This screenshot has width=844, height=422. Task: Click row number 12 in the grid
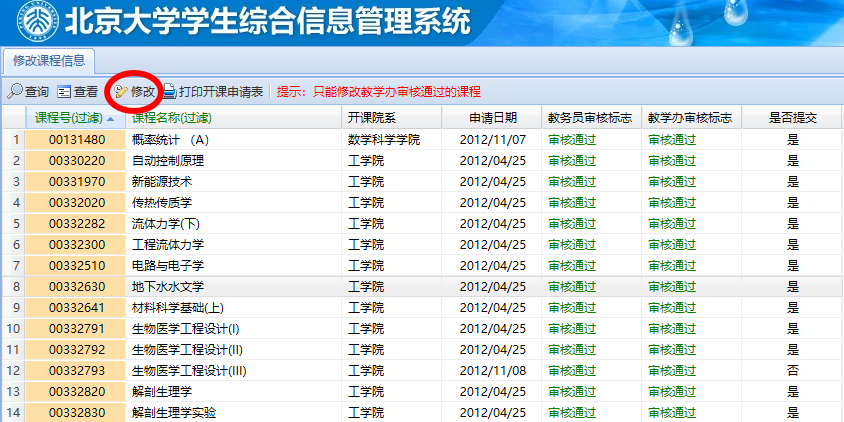(13, 370)
